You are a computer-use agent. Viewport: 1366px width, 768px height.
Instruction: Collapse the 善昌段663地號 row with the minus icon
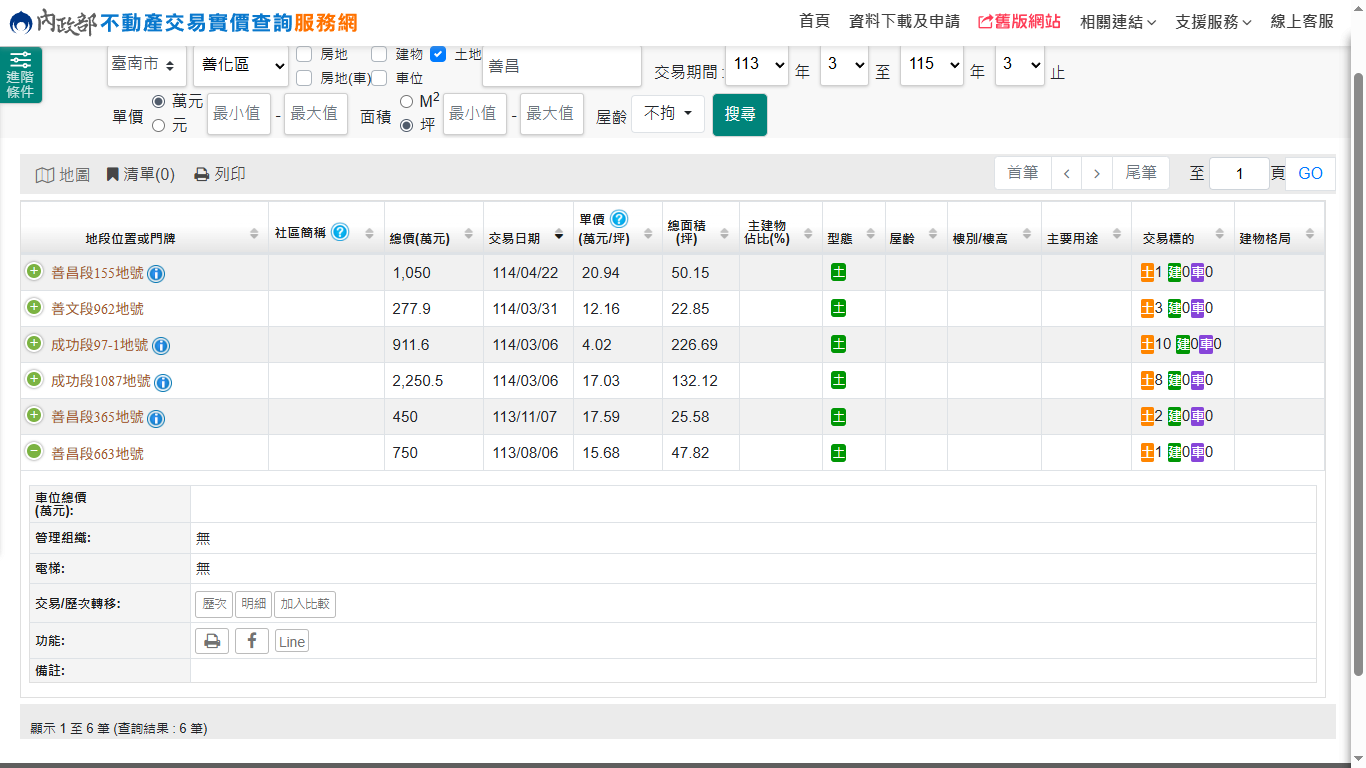(34, 452)
